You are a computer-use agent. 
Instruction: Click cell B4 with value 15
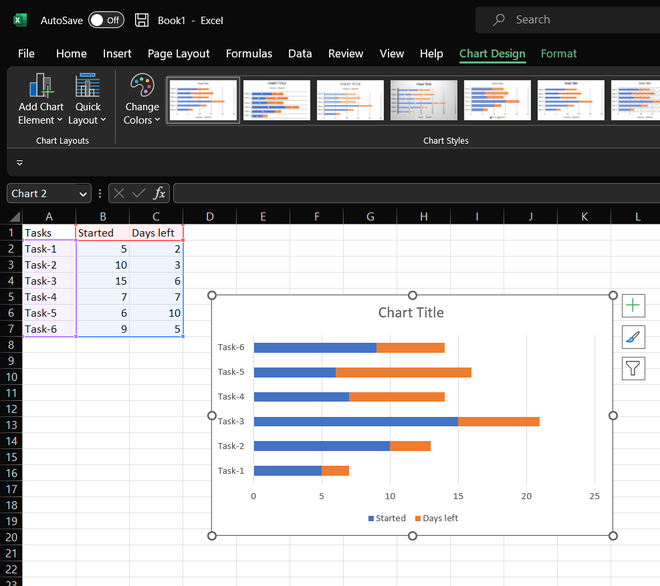point(103,281)
